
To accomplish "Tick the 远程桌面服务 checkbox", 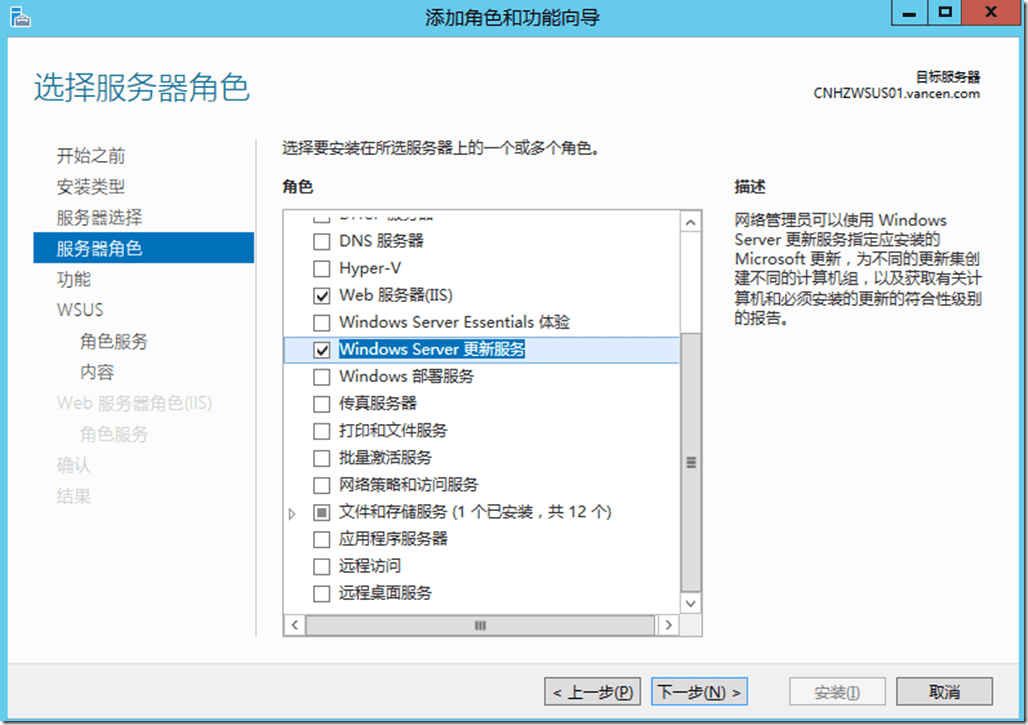I will pos(321,594).
